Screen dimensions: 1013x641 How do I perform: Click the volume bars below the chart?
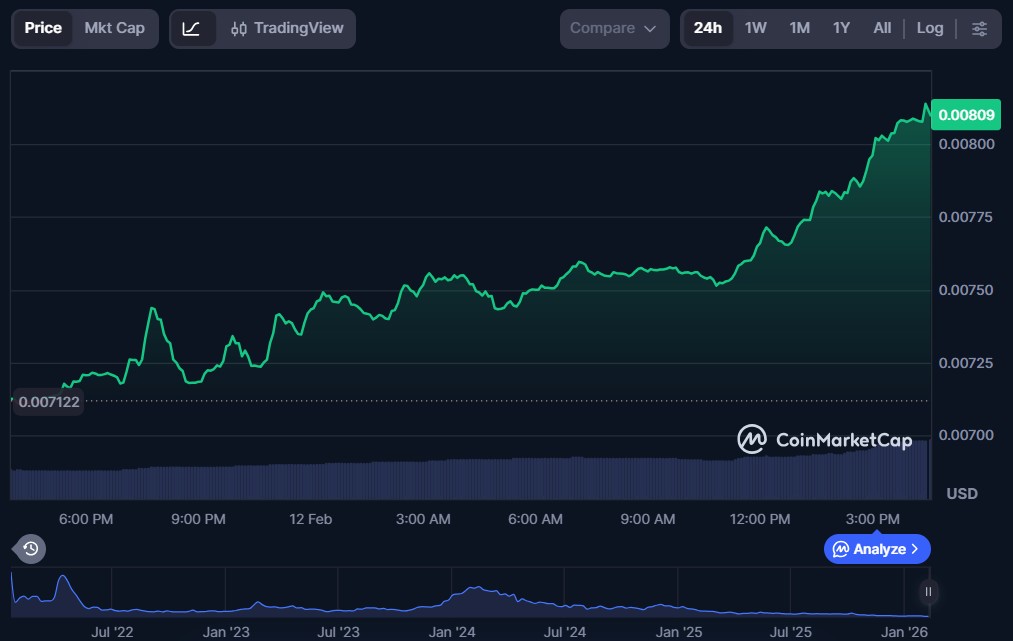(470, 478)
